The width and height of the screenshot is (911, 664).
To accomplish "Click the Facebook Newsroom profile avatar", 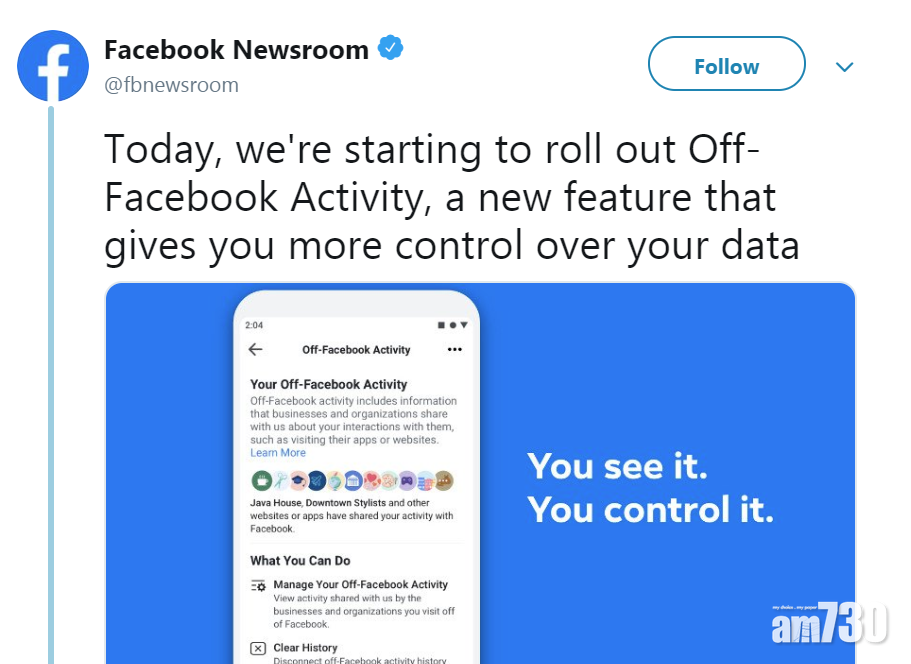I will pyautogui.click(x=53, y=66).
